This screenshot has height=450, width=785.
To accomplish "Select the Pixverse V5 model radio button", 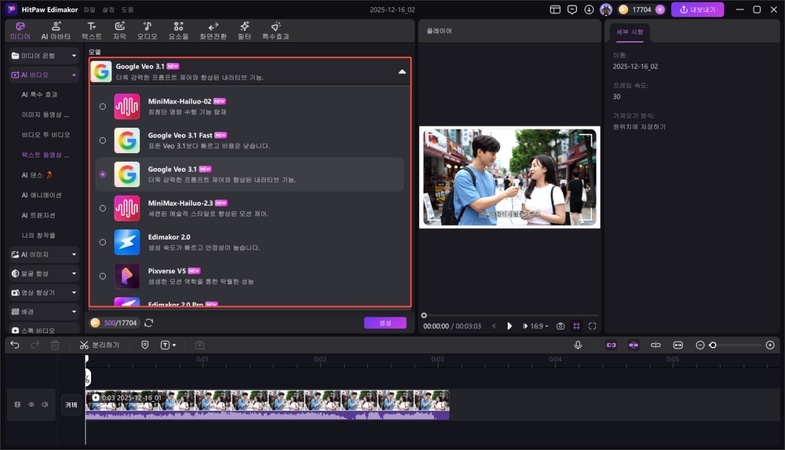I will (x=103, y=276).
